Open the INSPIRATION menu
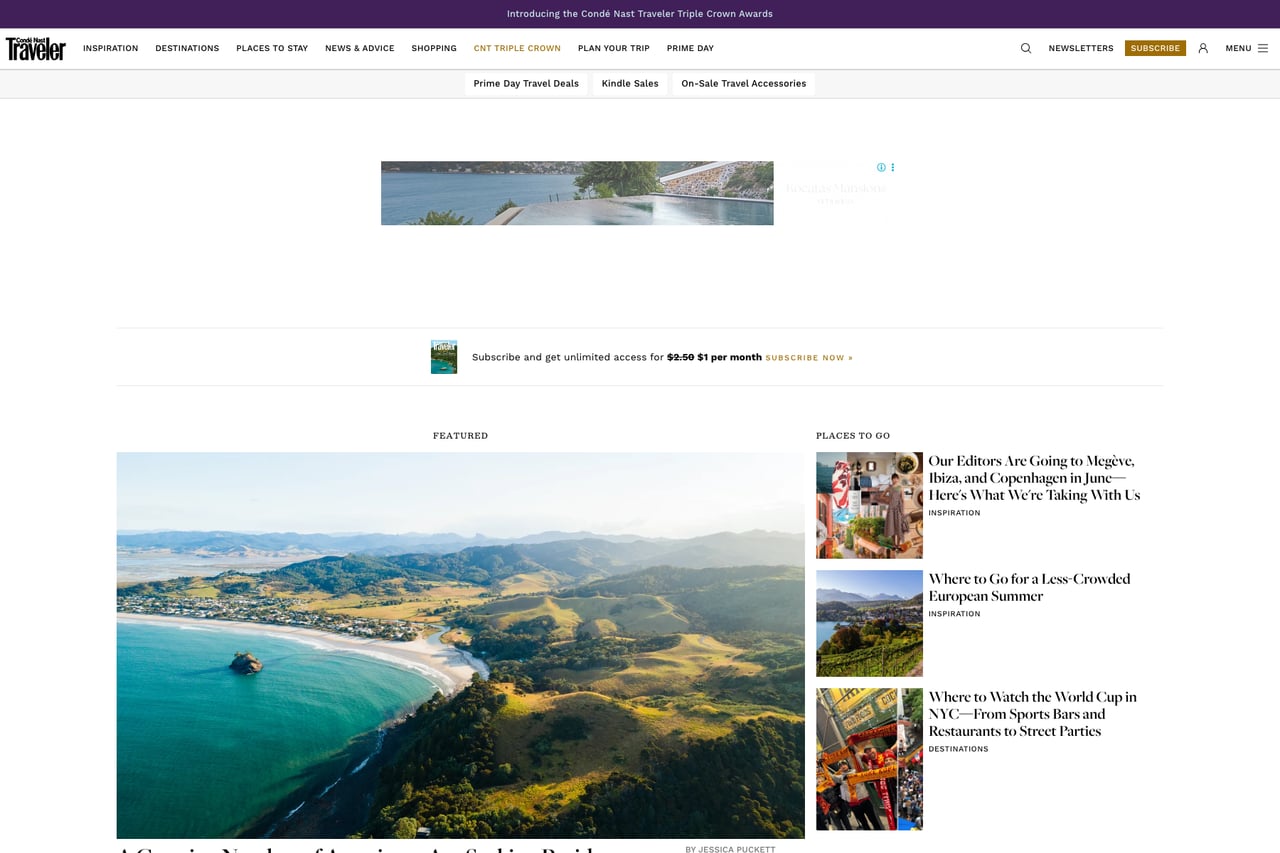Image resolution: width=1280 pixels, height=853 pixels. (111, 48)
